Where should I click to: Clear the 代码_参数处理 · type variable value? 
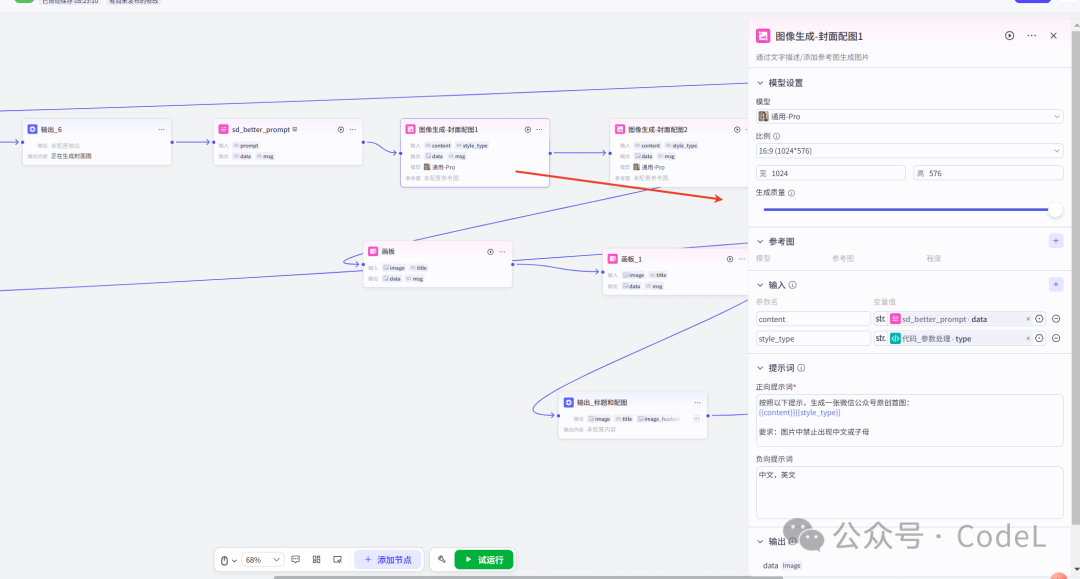coord(1028,338)
